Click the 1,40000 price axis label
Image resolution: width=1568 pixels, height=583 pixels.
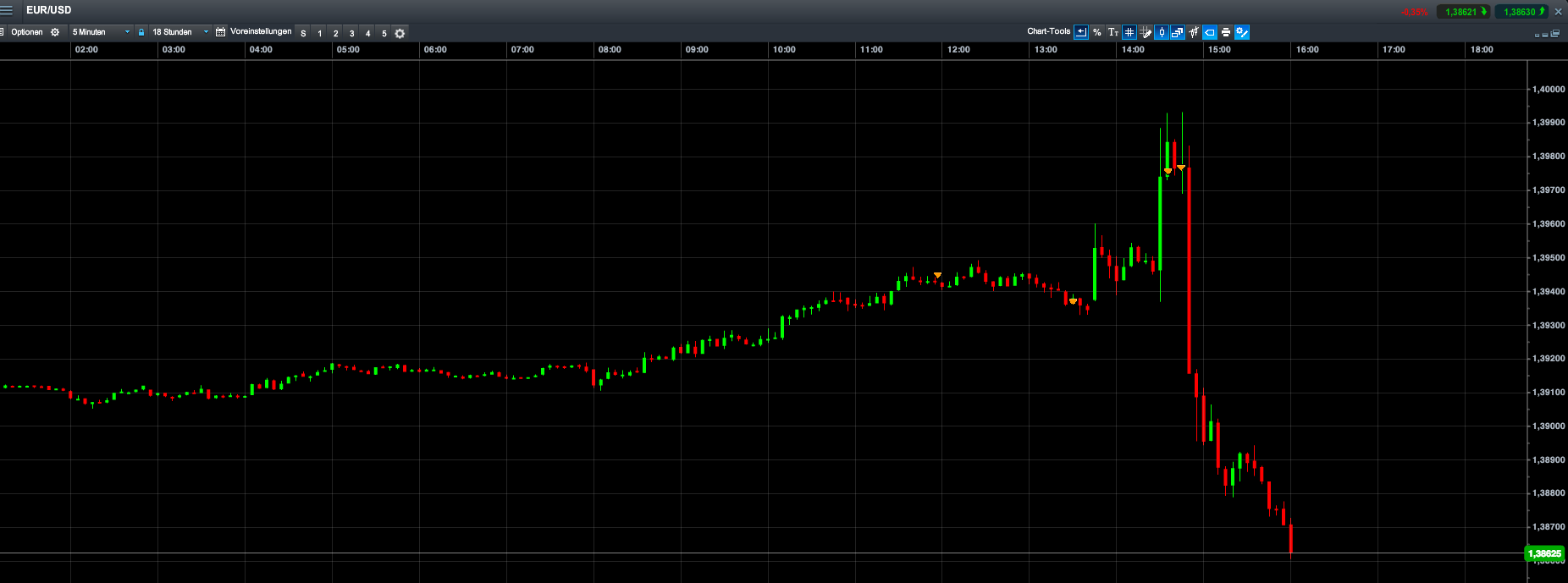coord(1549,89)
